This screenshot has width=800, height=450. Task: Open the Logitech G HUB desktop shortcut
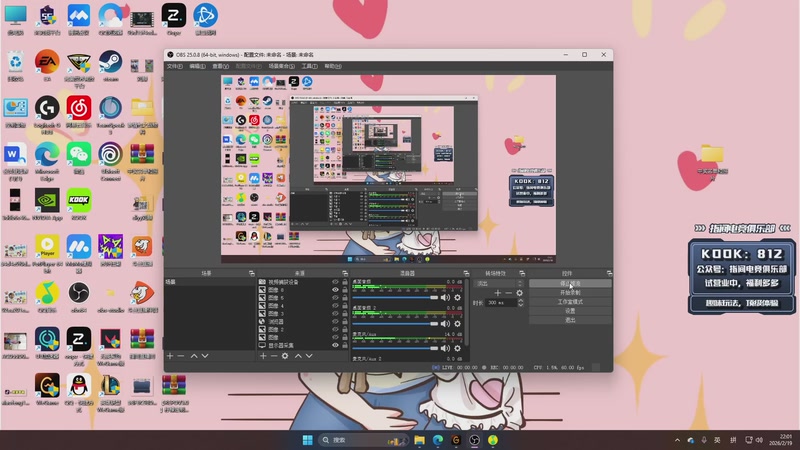coord(47,115)
